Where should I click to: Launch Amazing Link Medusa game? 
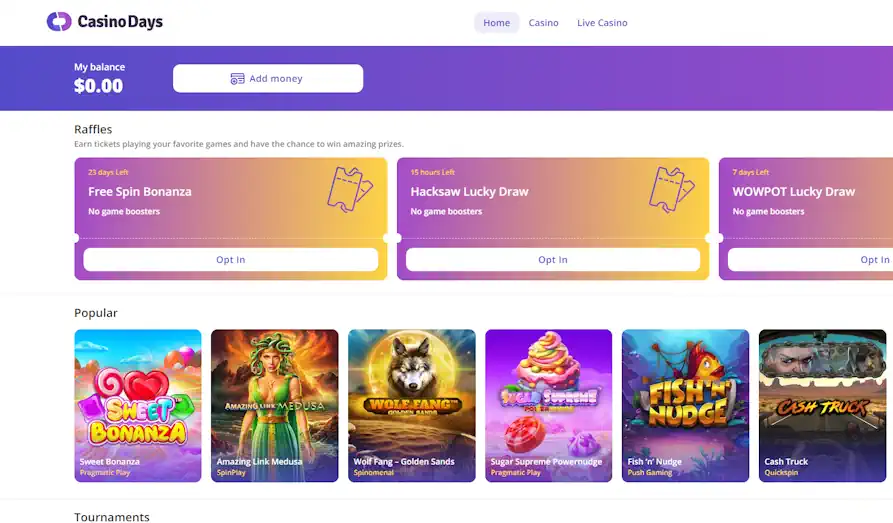tap(275, 406)
